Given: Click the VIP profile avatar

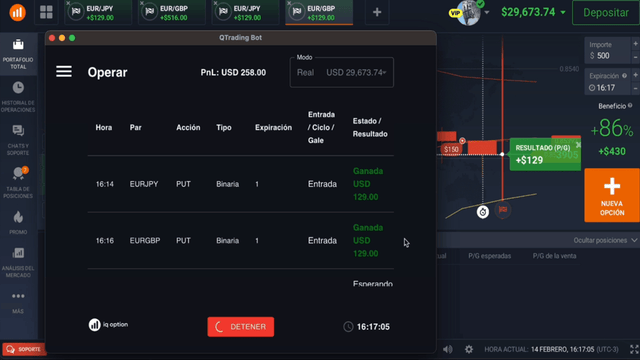Looking at the screenshot, I should coord(468,13).
